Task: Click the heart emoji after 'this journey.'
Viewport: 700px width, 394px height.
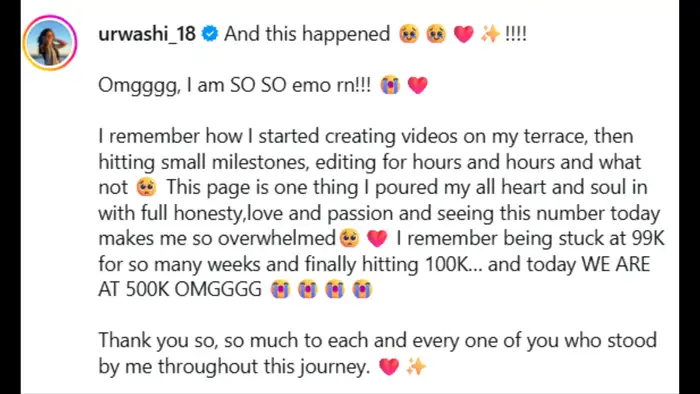Action: tap(389, 367)
